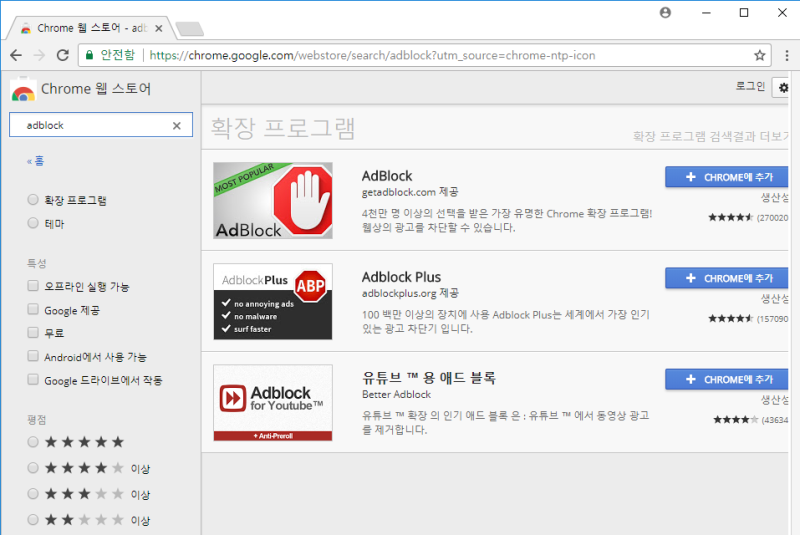Select 테마 radio button
Screen dimensions: 800x535
coord(33,223)
